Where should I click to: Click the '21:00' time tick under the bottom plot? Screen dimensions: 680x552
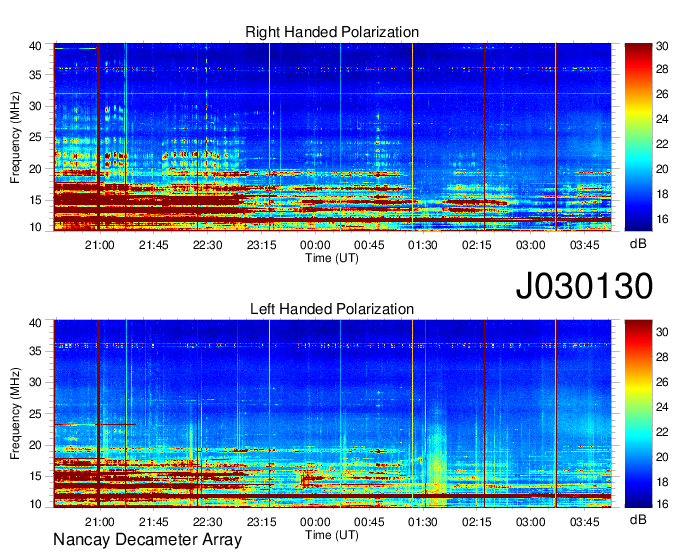[x=100, y=522]
